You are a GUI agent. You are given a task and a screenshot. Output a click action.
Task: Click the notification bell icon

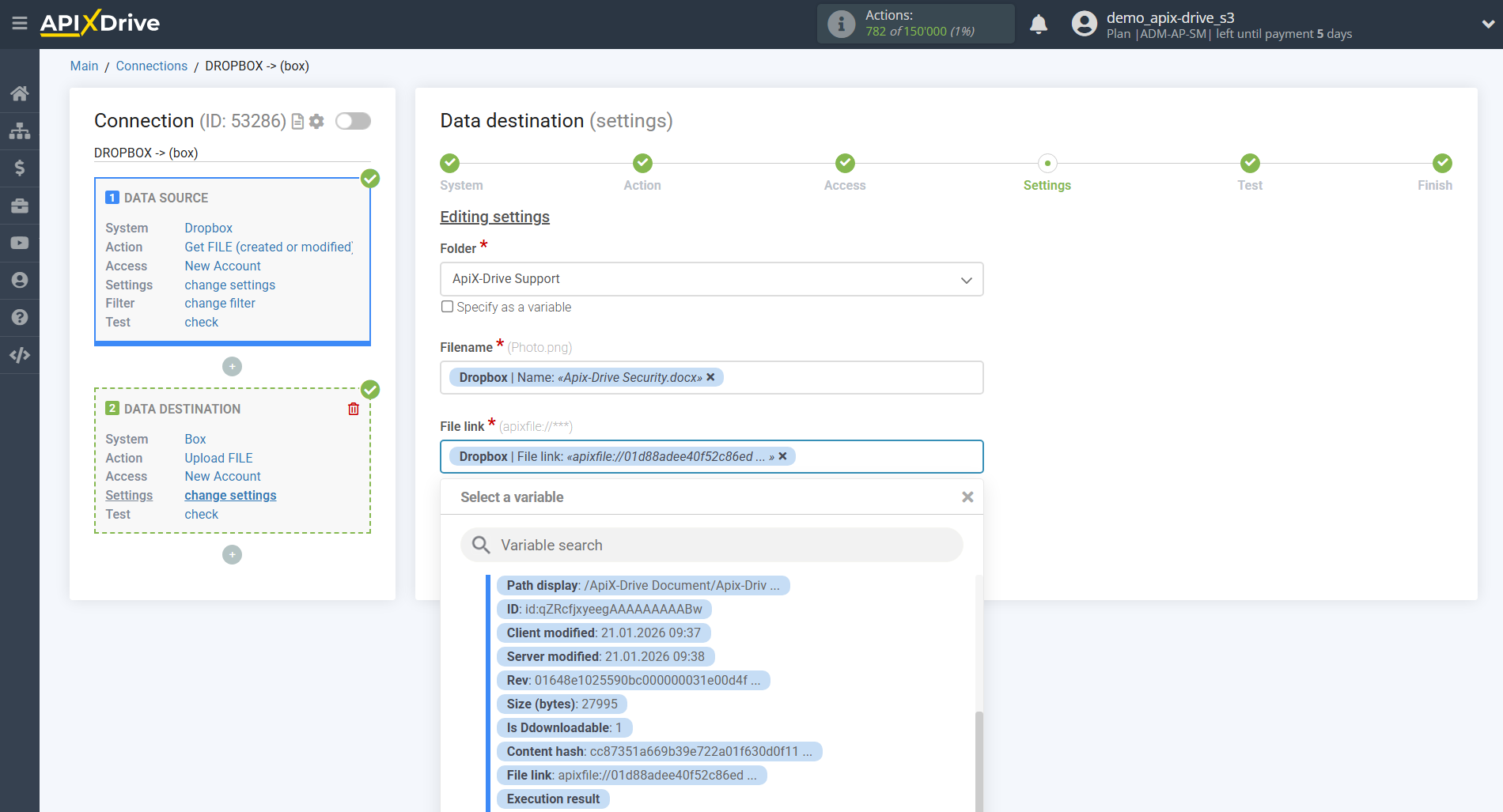(x=1038, y=25)
